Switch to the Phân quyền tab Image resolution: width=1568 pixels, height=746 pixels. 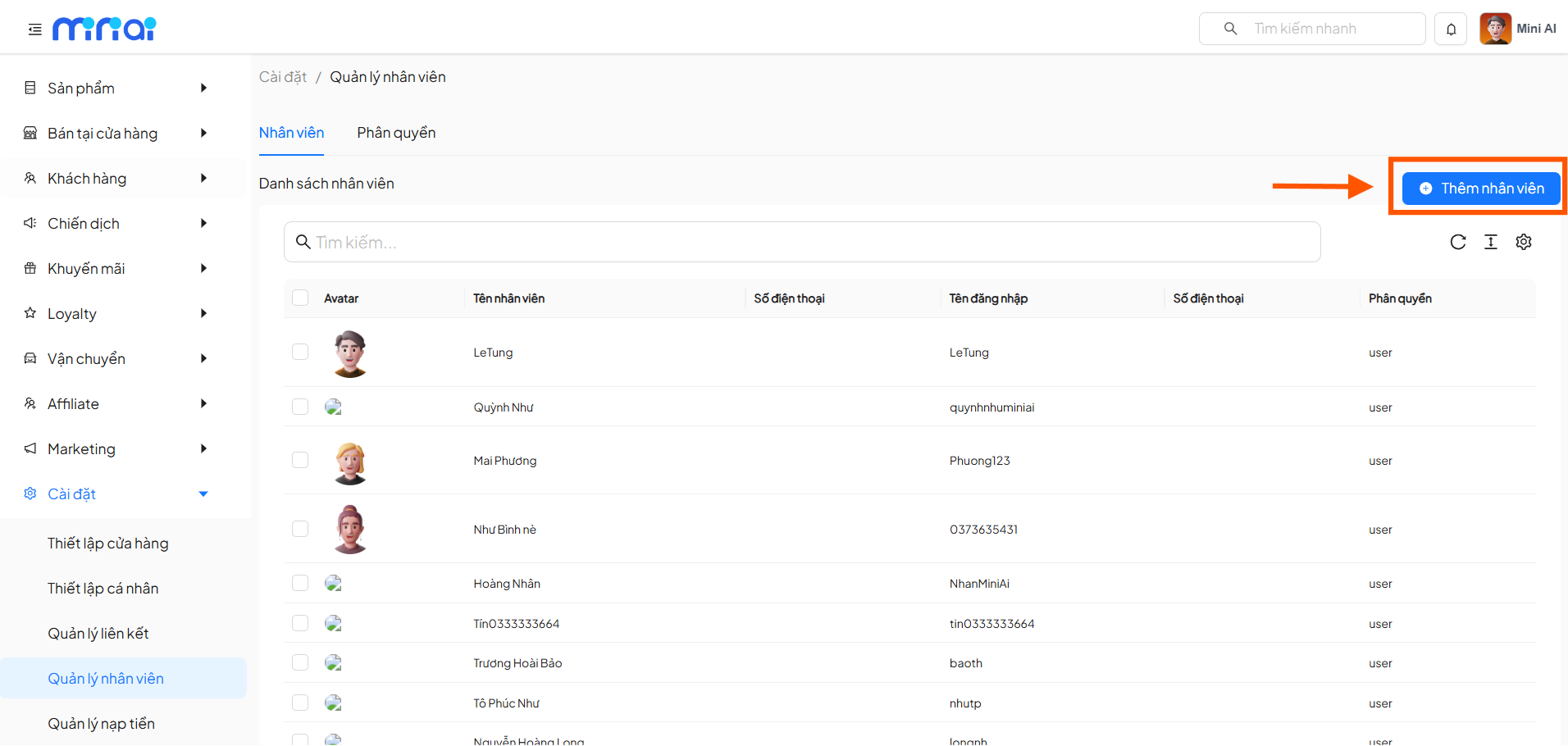coord(396,133)
